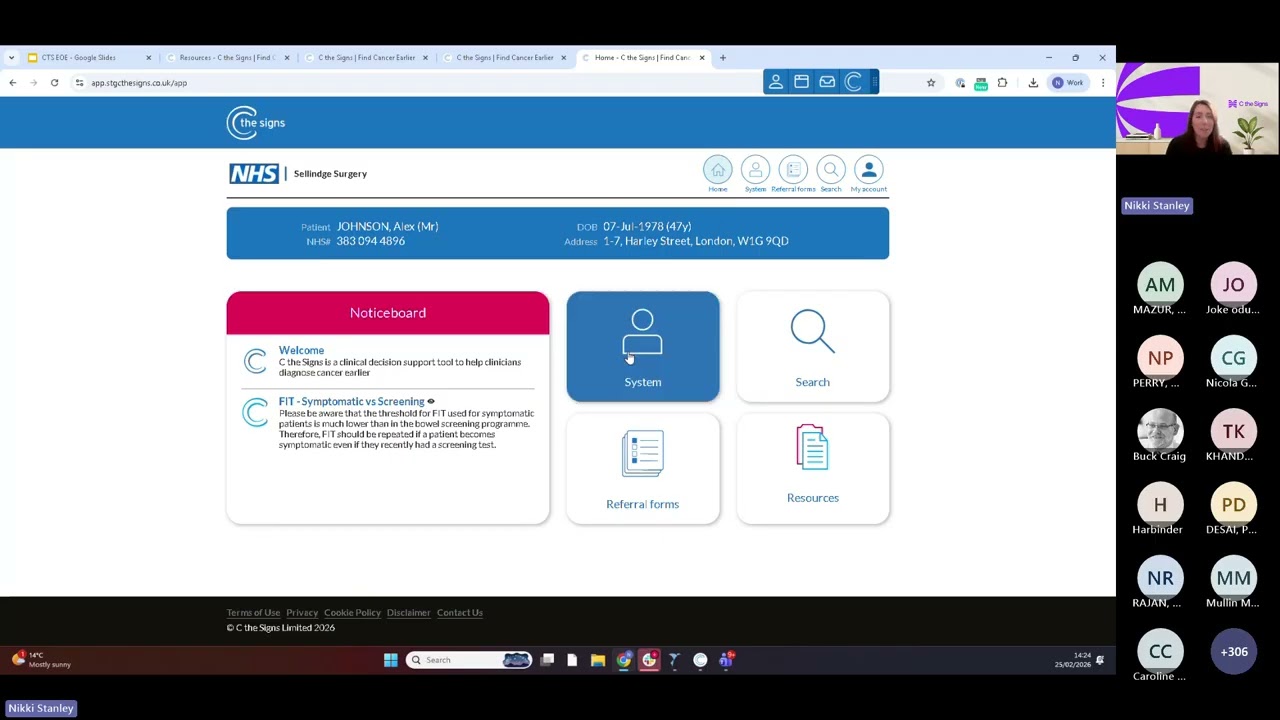
Task: Click the window icon in floating blue toolbar
Action: coord(801,82)
